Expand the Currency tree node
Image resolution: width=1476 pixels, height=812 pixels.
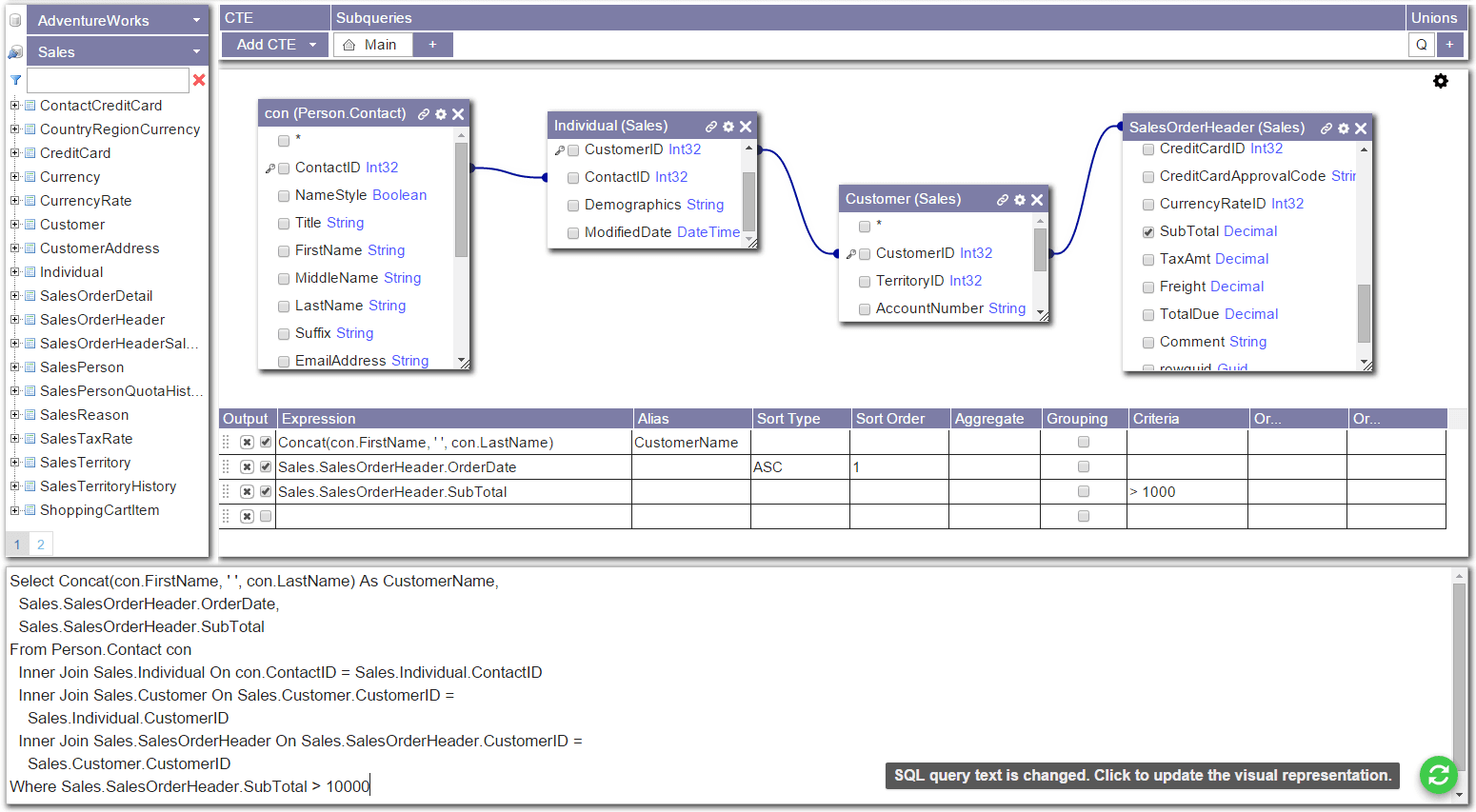pos(14,177)
